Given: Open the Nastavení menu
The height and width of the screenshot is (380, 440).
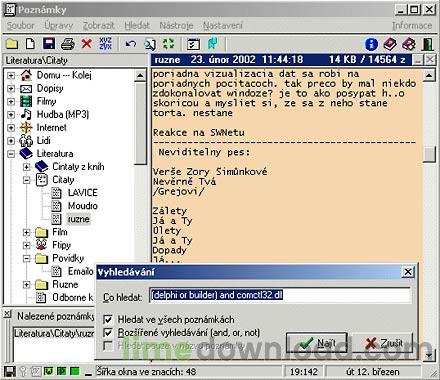Looking at the screenshot, I should (223, 25).
